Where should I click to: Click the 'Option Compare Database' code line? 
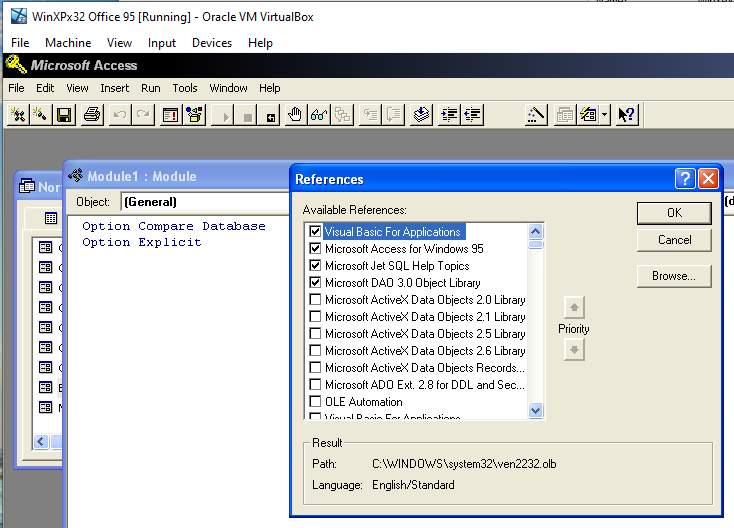(174, 226)
